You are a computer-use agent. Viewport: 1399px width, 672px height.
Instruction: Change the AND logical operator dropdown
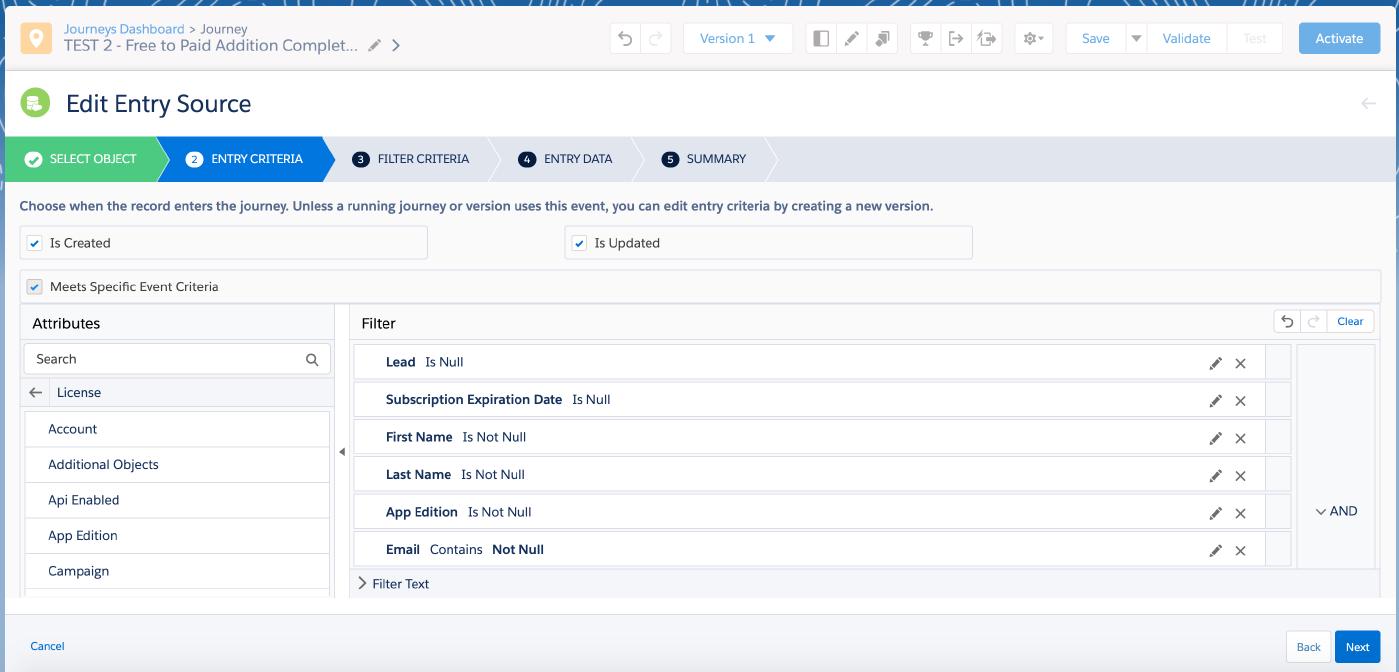click(1336, 511)
